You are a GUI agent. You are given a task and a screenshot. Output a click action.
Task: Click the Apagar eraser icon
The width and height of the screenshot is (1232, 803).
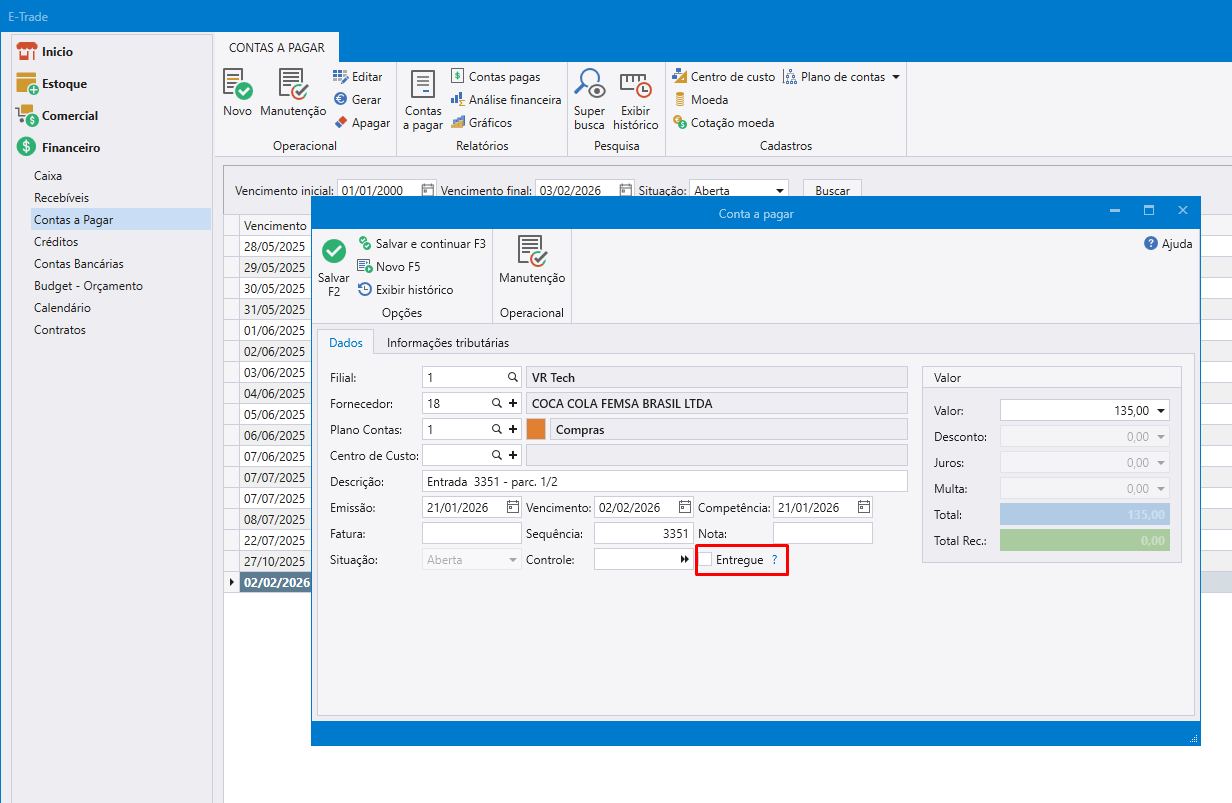point(341,123)
